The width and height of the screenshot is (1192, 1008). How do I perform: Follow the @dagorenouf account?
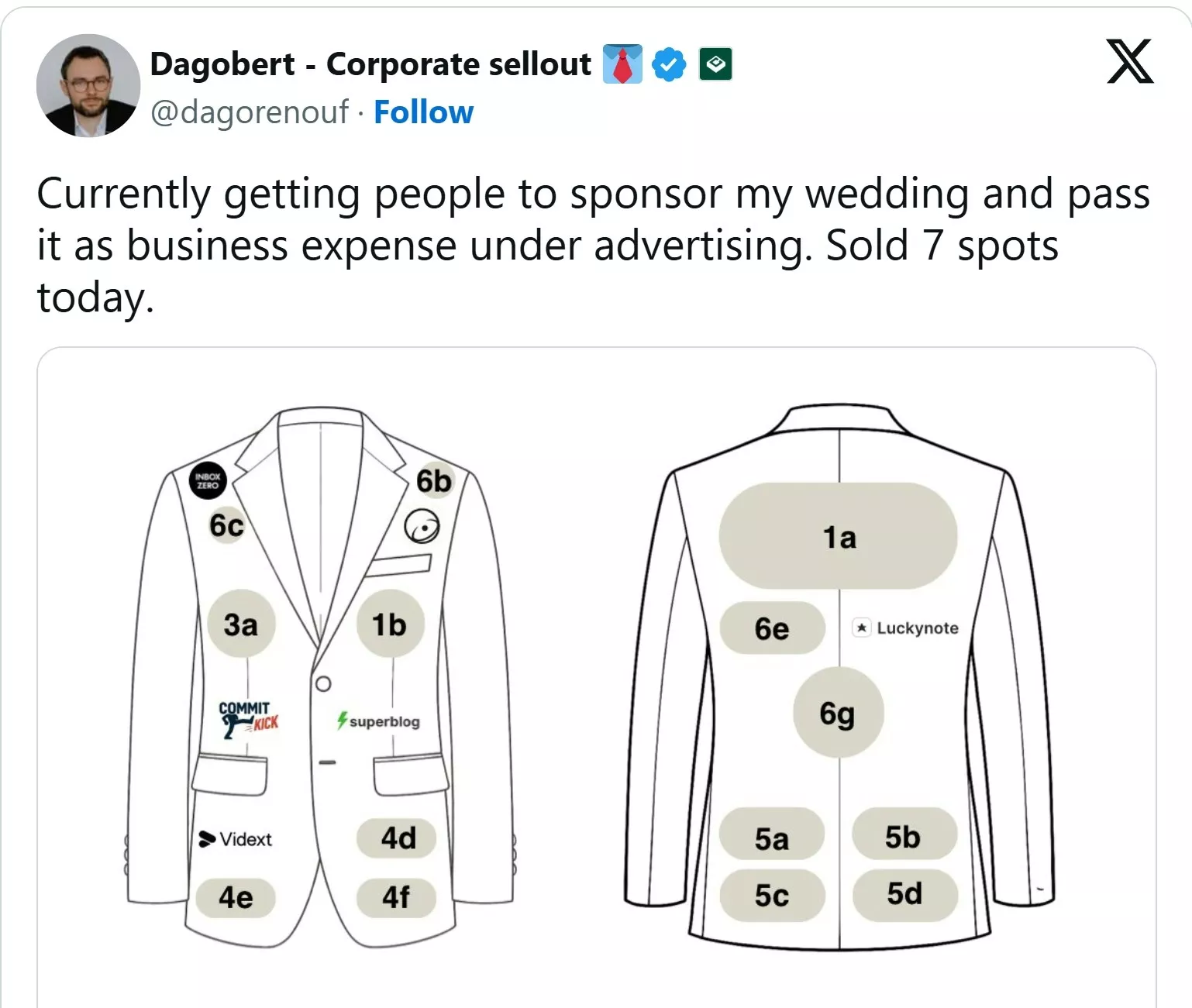pyautogui.click(x=423, y=112)
